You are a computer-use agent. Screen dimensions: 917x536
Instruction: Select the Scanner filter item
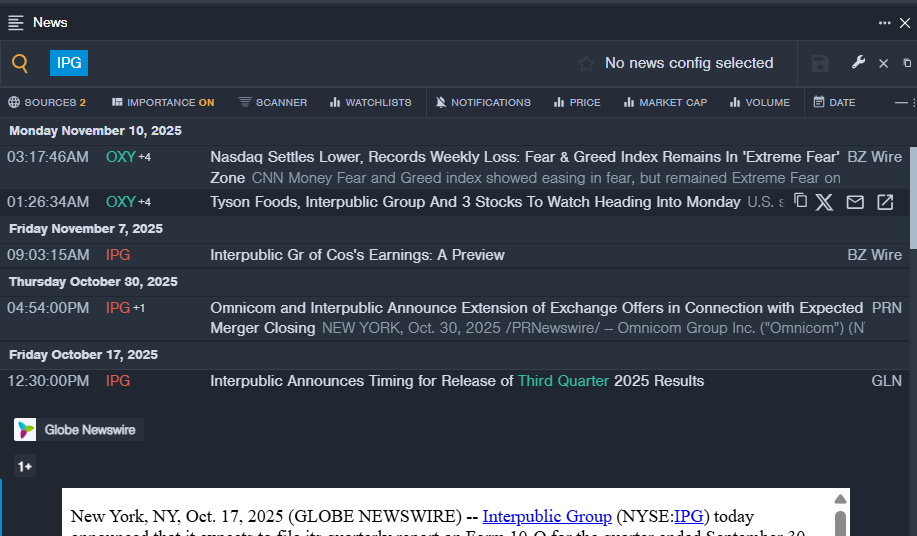[x=273, y=102]
